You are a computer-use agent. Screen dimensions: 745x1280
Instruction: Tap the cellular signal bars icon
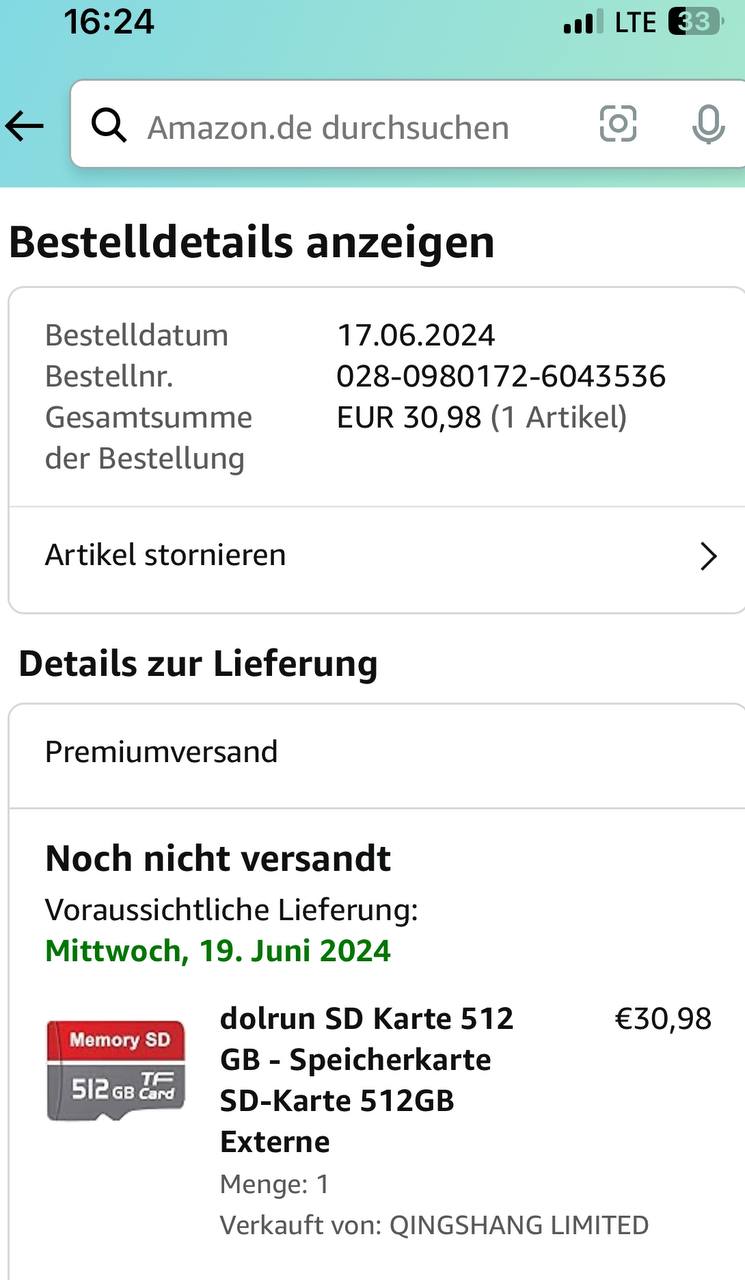582,22
